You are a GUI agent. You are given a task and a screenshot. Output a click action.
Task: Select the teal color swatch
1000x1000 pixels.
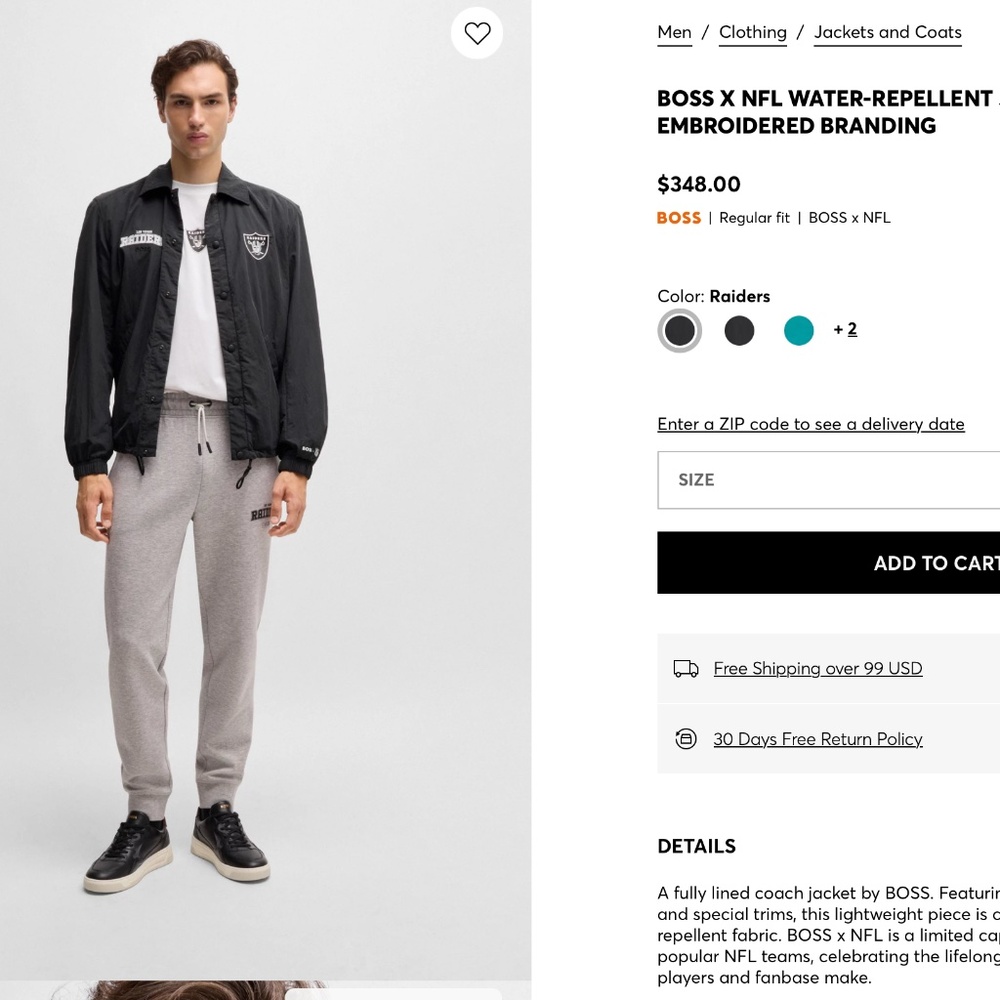(798, 330)
